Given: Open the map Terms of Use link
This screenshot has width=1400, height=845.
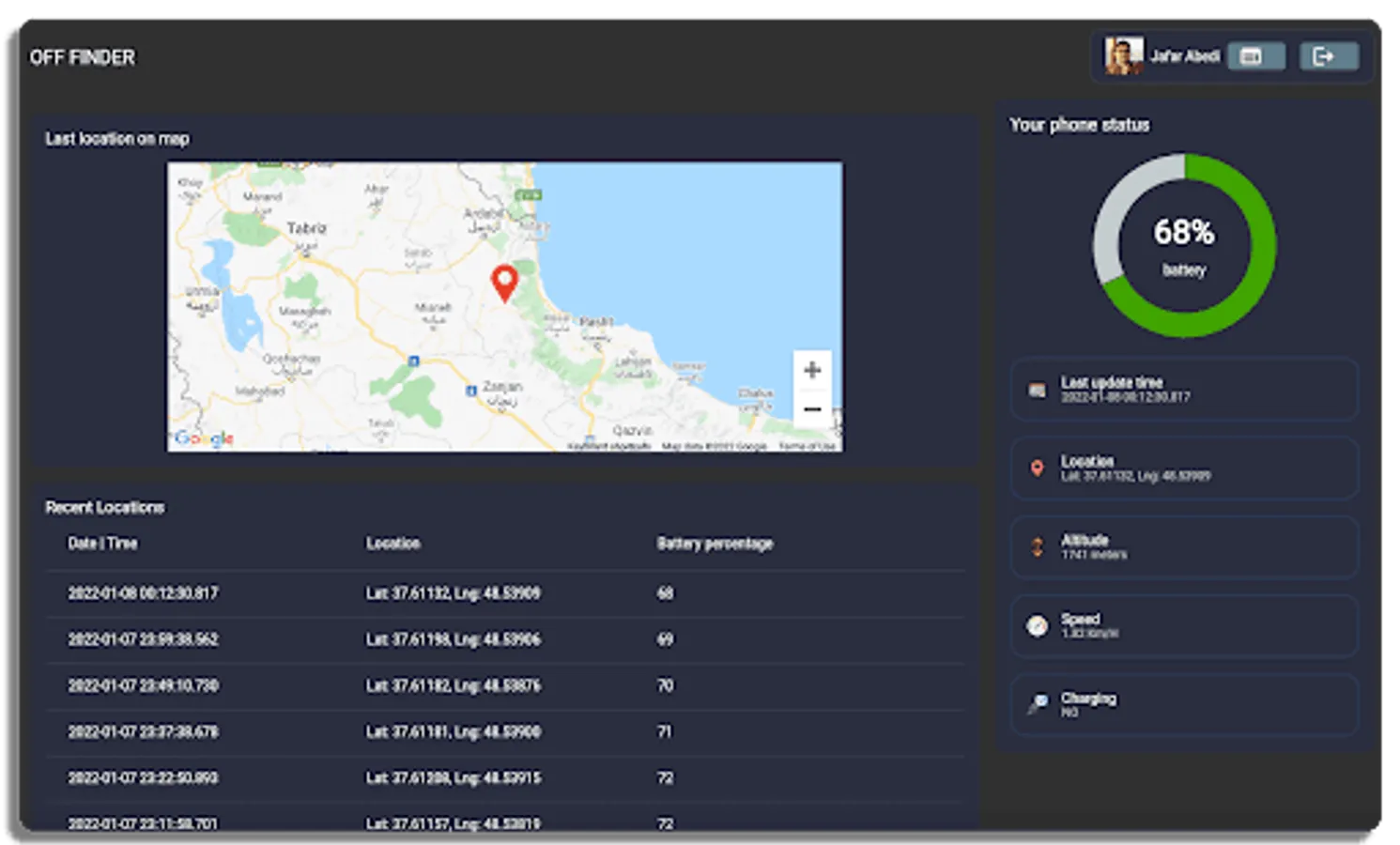Looking at the screenshot, I should (x=807, y=446).
